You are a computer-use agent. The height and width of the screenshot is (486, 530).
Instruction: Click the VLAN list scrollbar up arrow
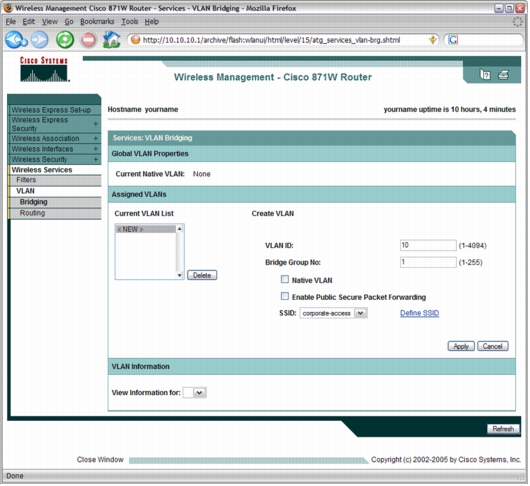pyautogui.click(x=180, y=229)
